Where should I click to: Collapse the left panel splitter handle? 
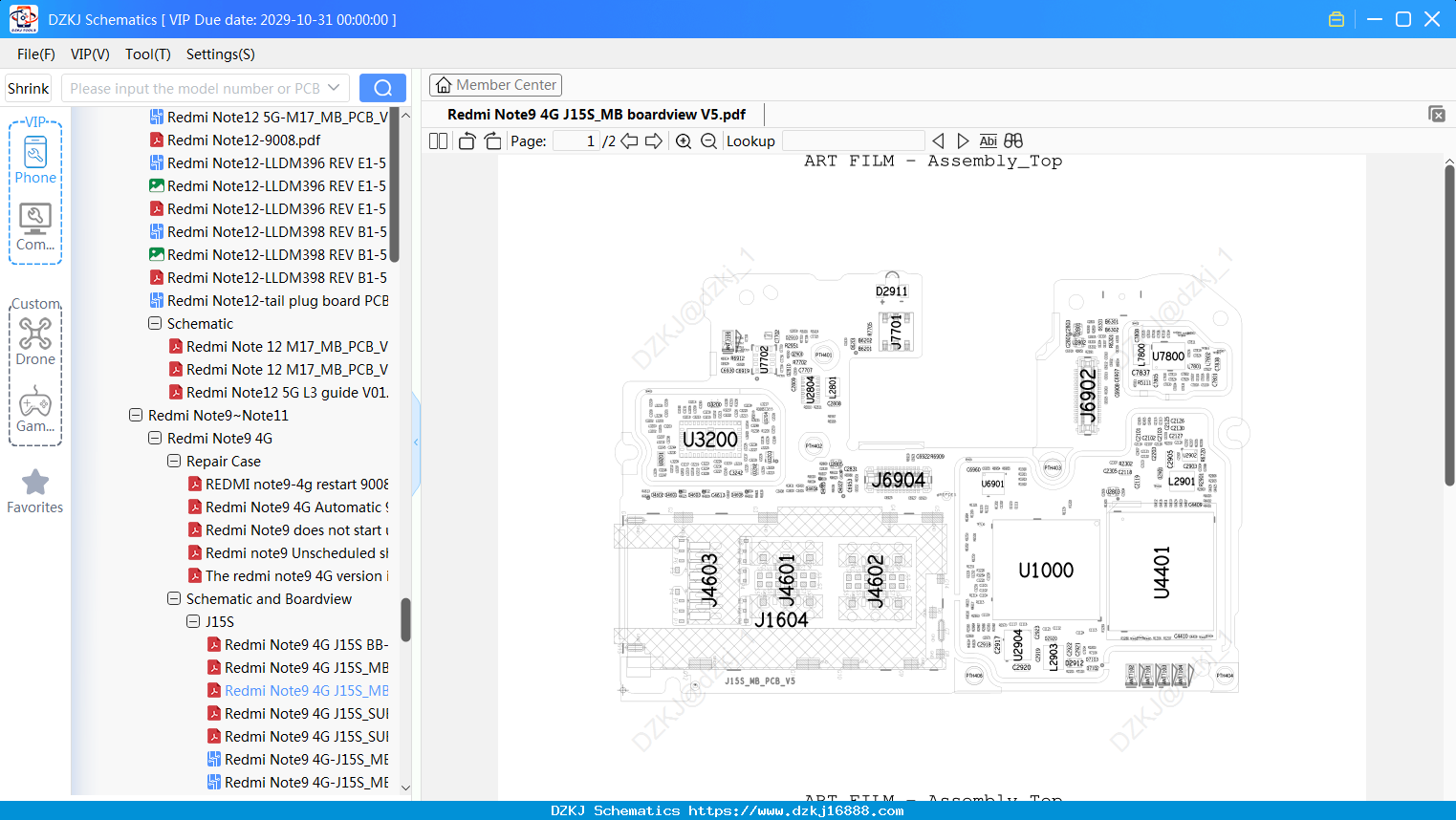[x=416, y=442]
